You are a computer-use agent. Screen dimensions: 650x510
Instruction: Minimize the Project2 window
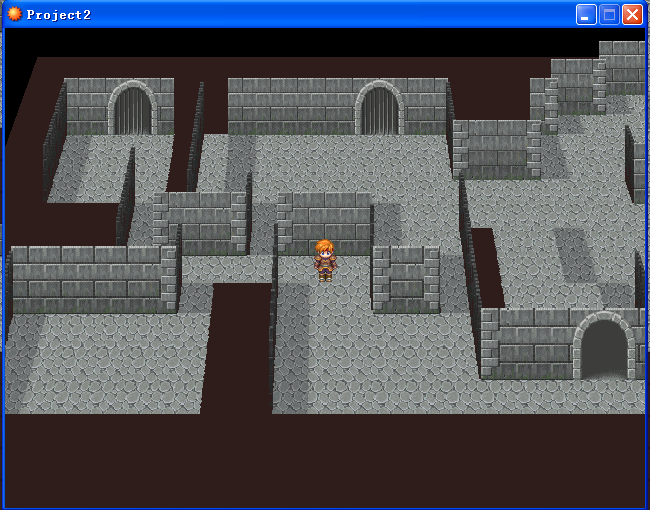[586, 15]
